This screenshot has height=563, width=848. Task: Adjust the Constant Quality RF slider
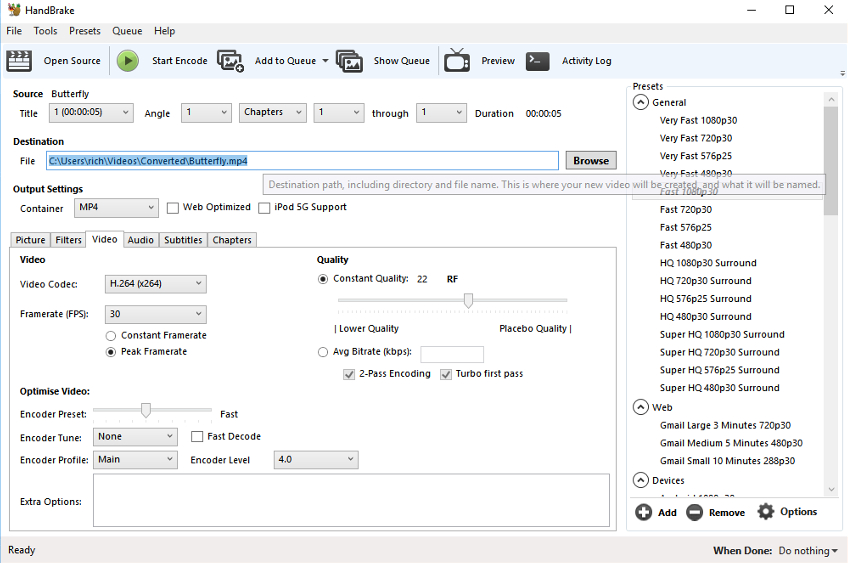coord(468,300)
